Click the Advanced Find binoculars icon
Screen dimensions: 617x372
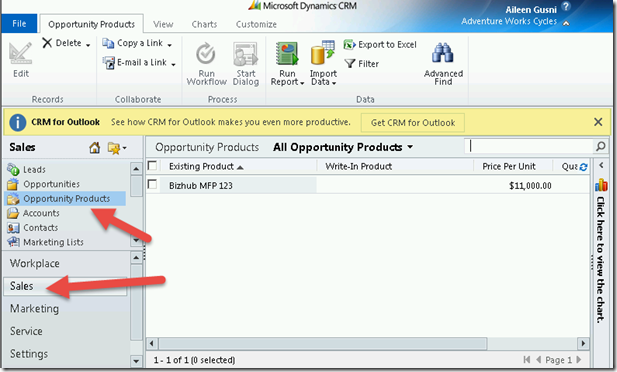click(x=443, y=53)
